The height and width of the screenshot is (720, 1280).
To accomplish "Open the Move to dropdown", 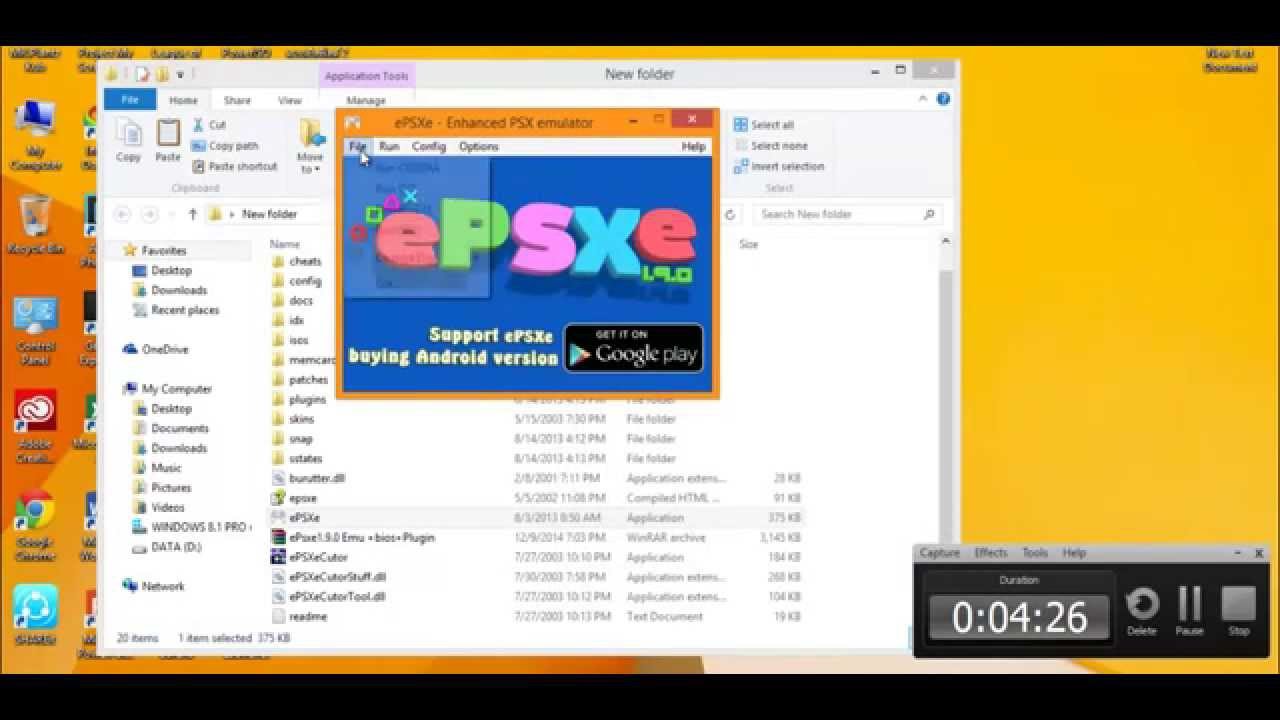I will (310, 146).
